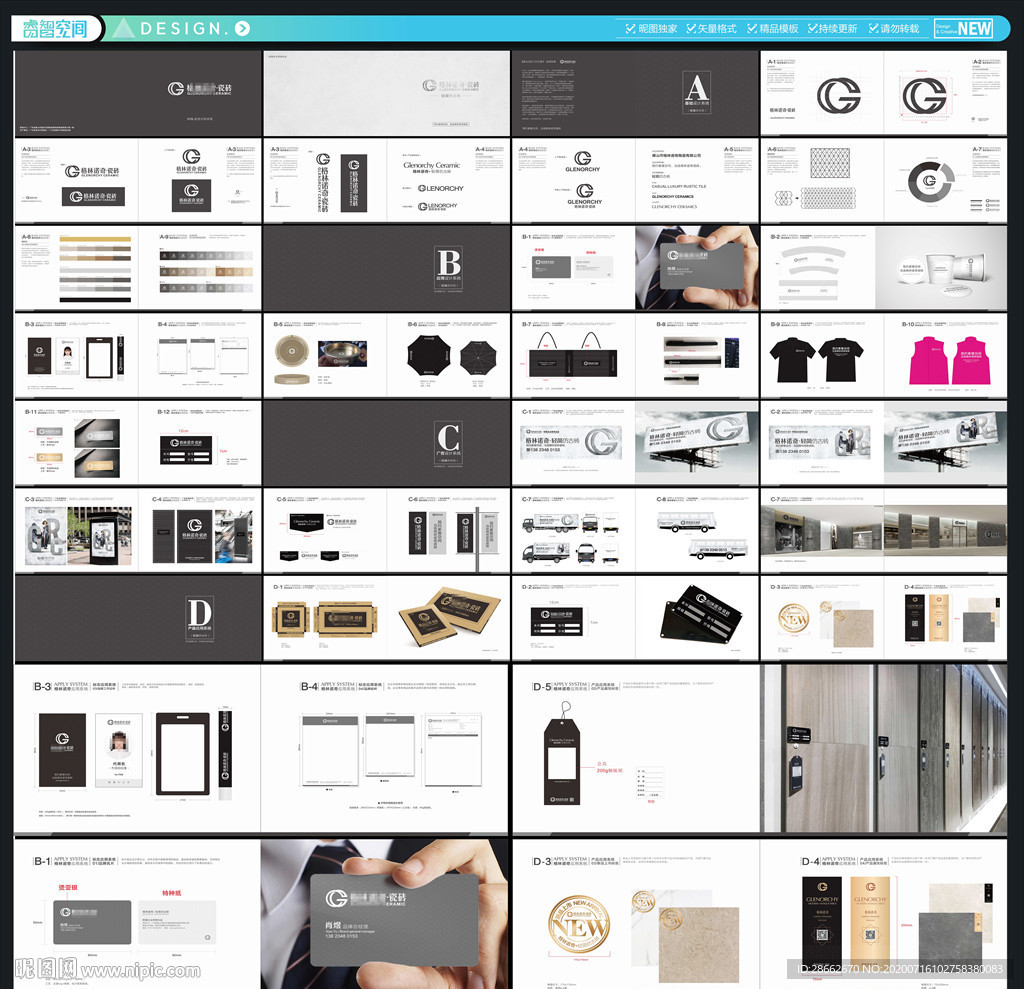The width and height of the screenshot is (1024, 989).
Task: Toggle the 请勿转载 checkbox
Action: point(874,29)
